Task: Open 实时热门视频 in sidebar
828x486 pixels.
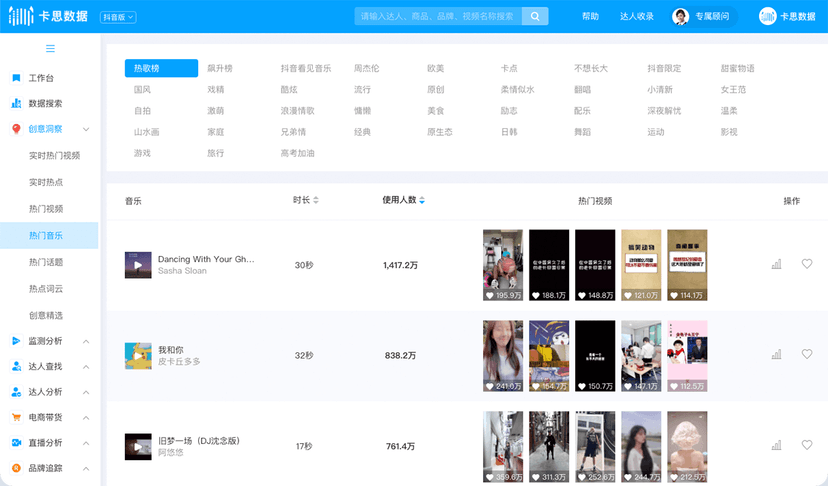Action: click(54, 156)
